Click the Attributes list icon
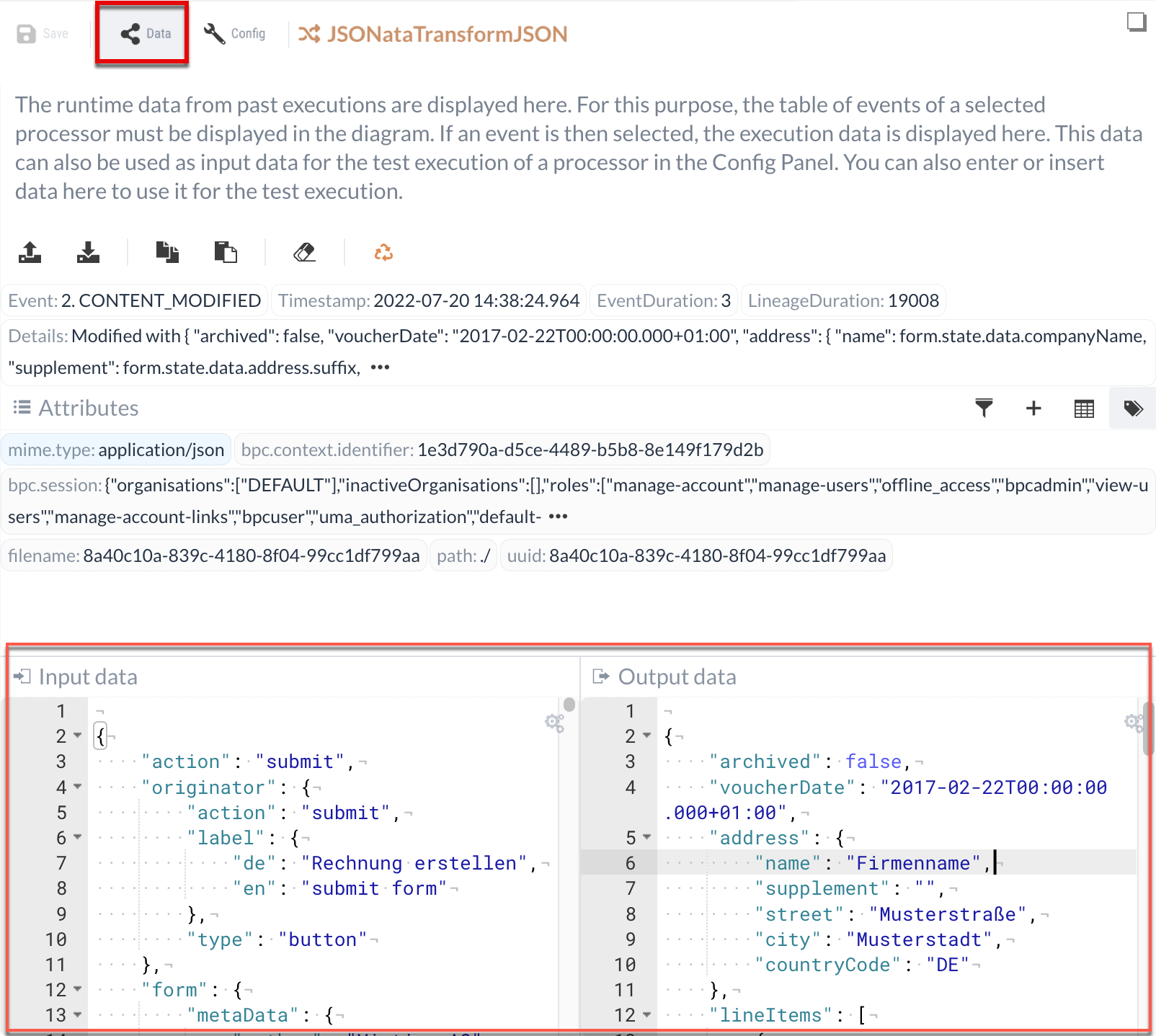This screenshot has height=1036, width=1156. (x=22, y=408)
